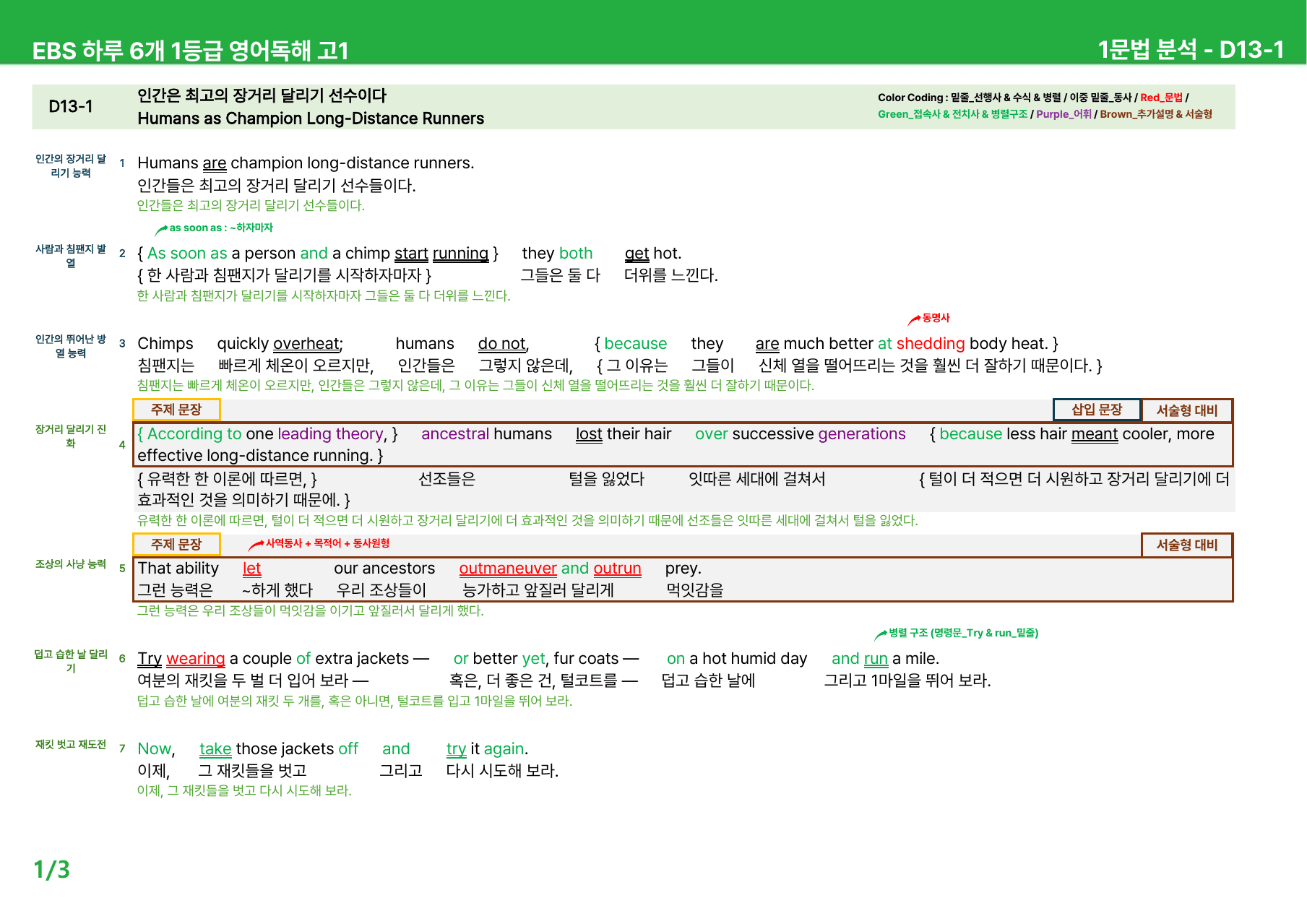Click the underlined 'run' in sentence 6

pos(876,659)
